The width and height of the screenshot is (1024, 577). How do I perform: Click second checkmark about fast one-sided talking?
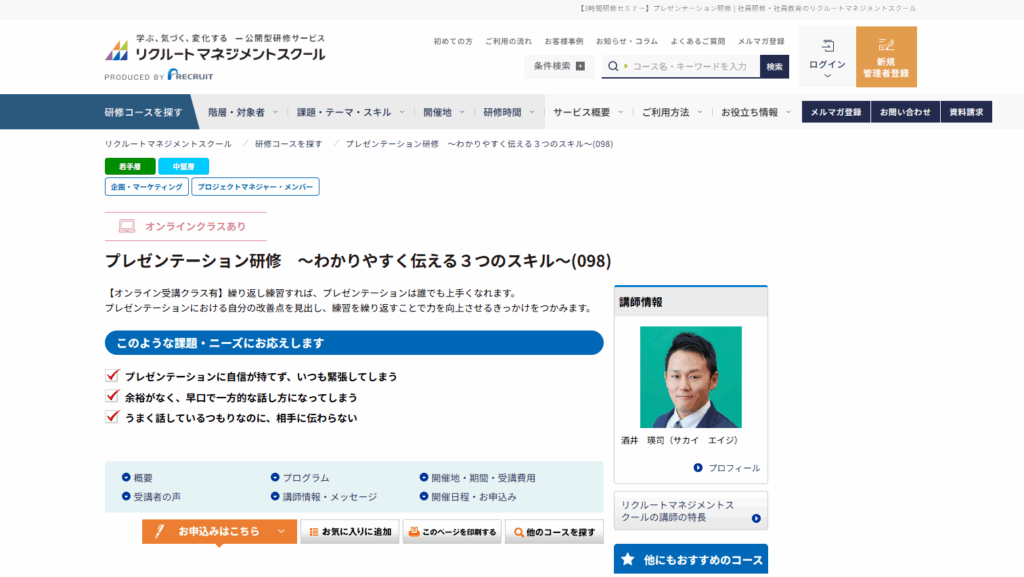point(112,397)
